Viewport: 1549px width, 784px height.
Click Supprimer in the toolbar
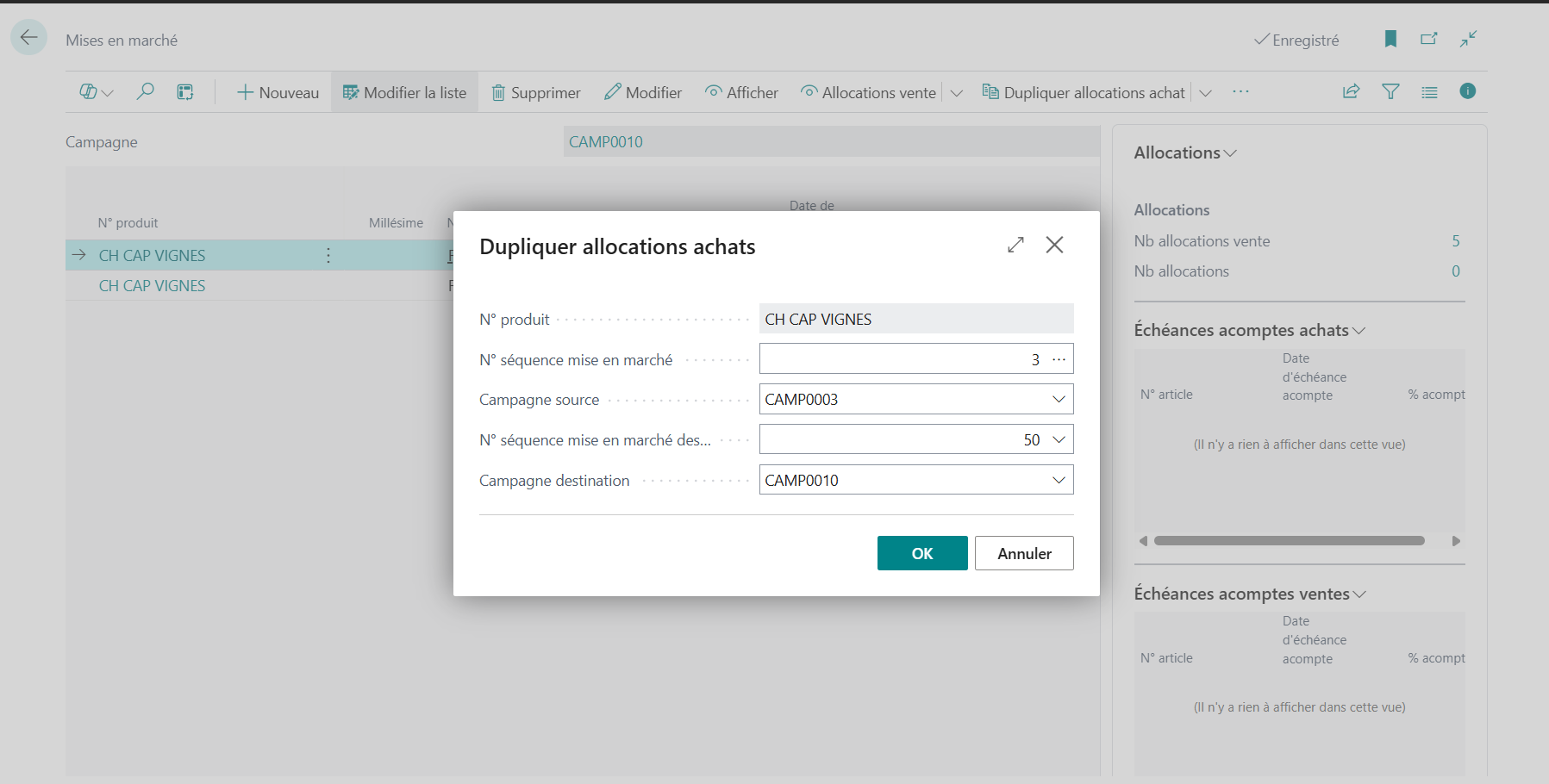pos(536,92)
